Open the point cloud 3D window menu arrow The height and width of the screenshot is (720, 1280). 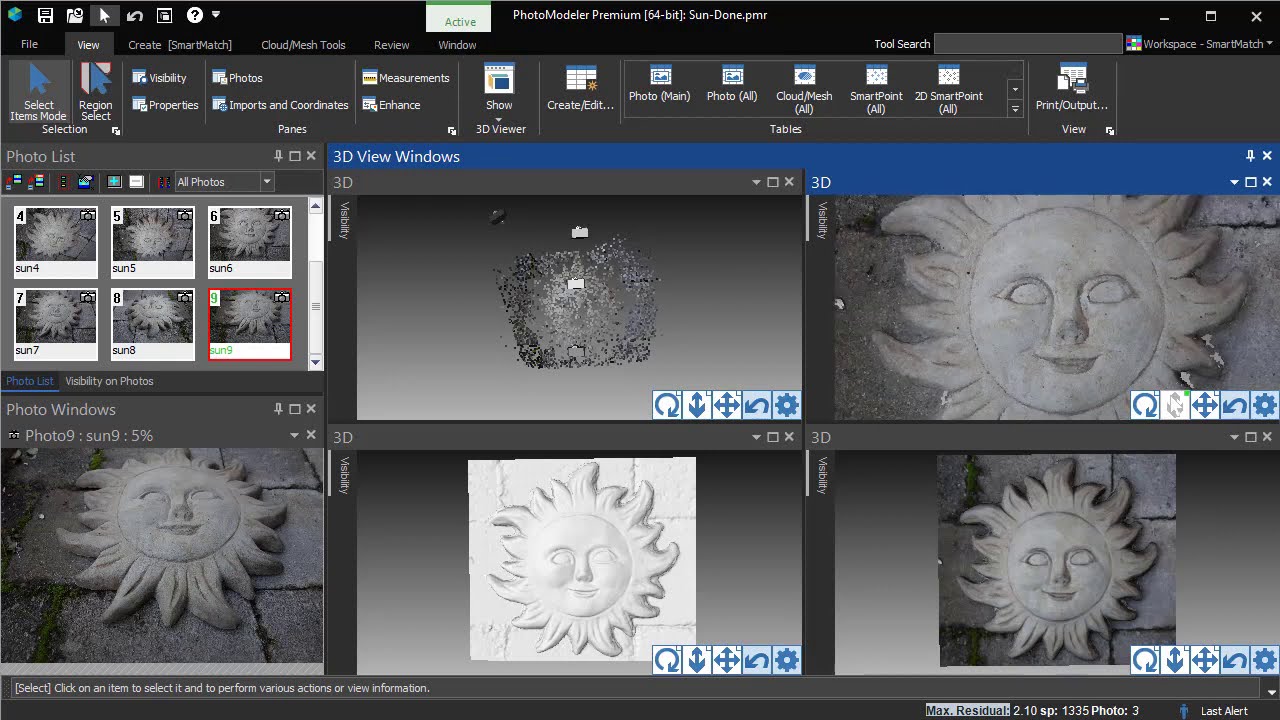click(x=757, y=182)
